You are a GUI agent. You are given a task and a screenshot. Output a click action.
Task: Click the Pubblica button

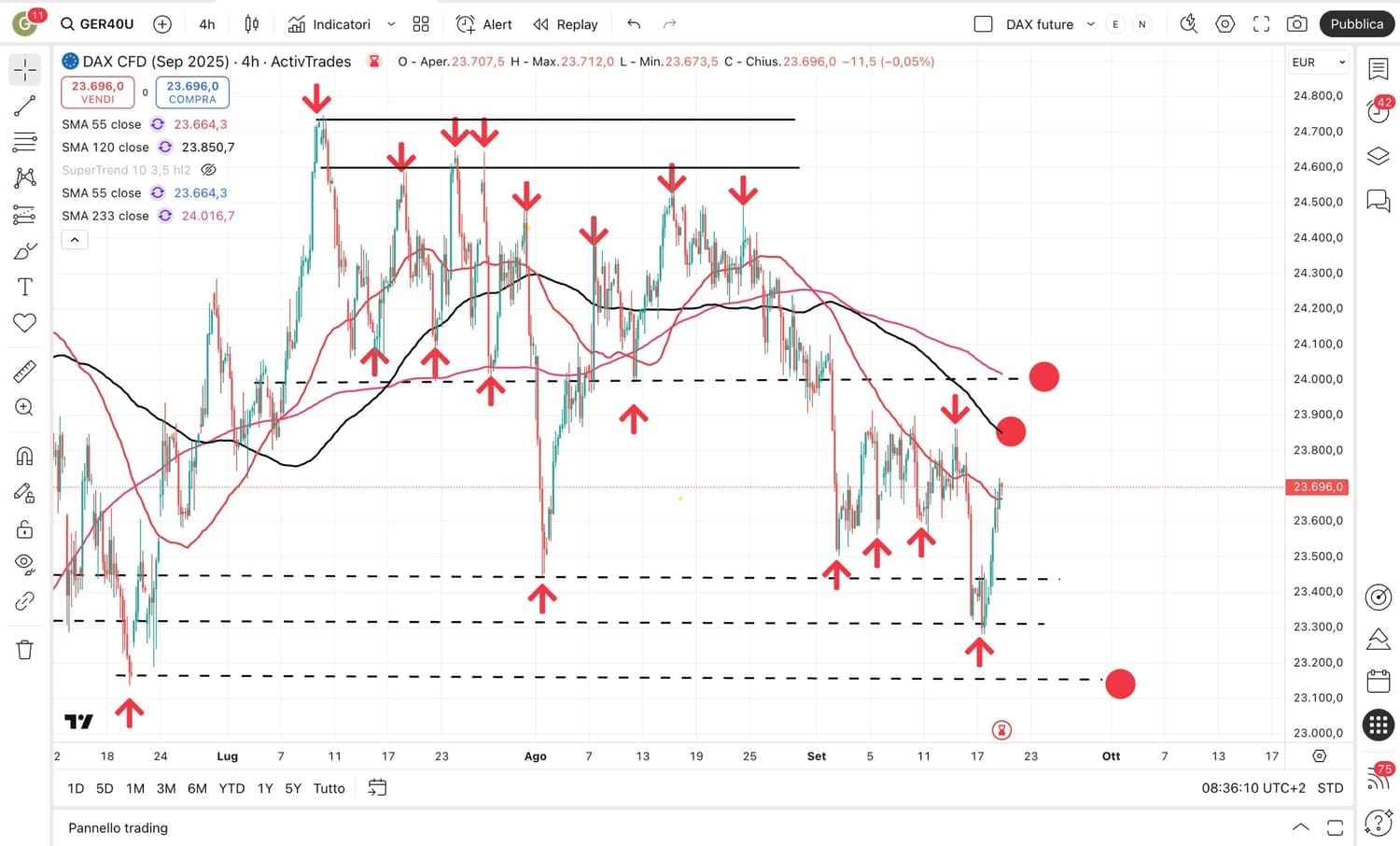pyautogui.click(x=1357, y=24)
